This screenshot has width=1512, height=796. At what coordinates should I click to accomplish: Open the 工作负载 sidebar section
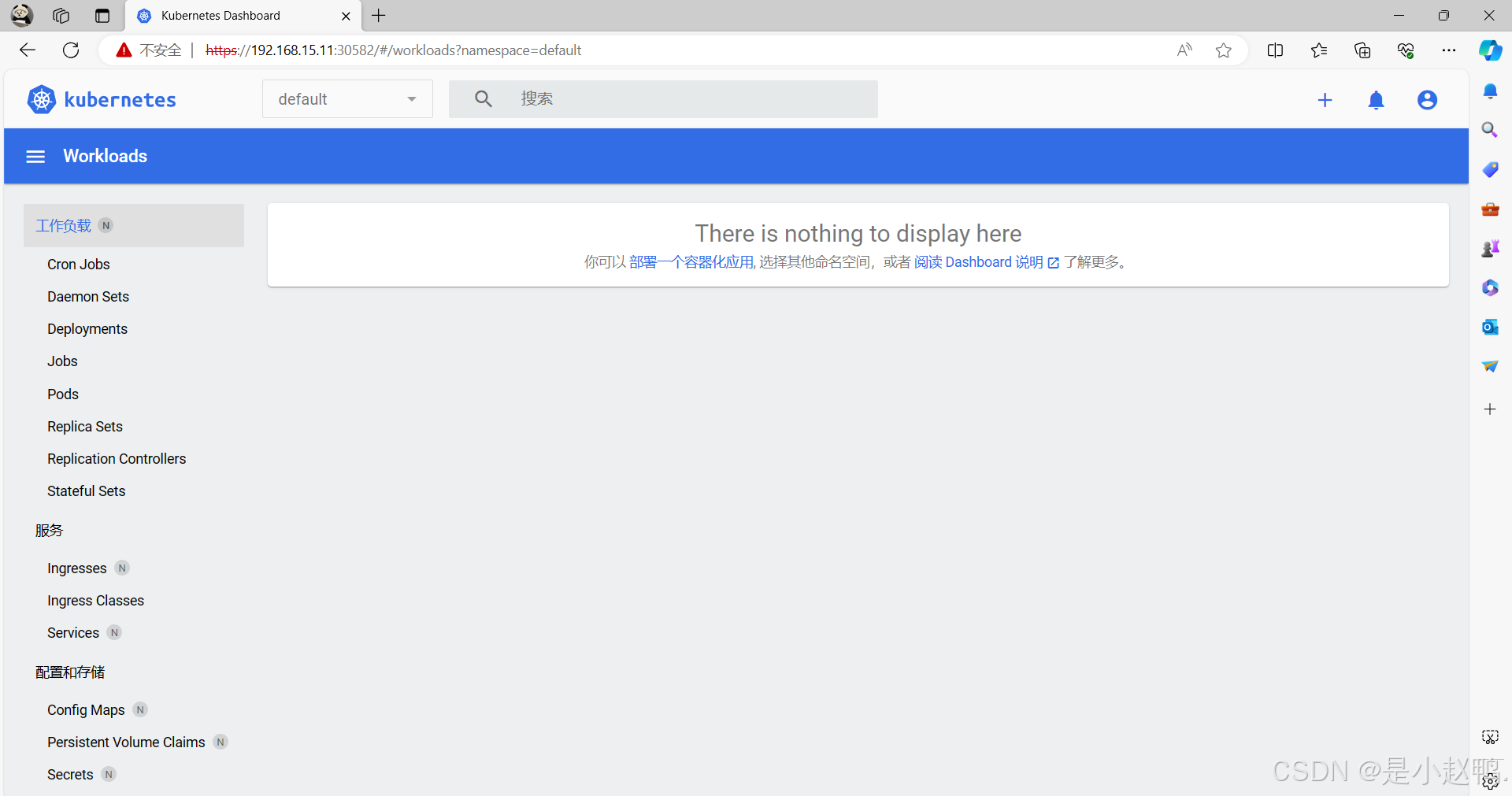pyautogui.click(x=134, y=226)
